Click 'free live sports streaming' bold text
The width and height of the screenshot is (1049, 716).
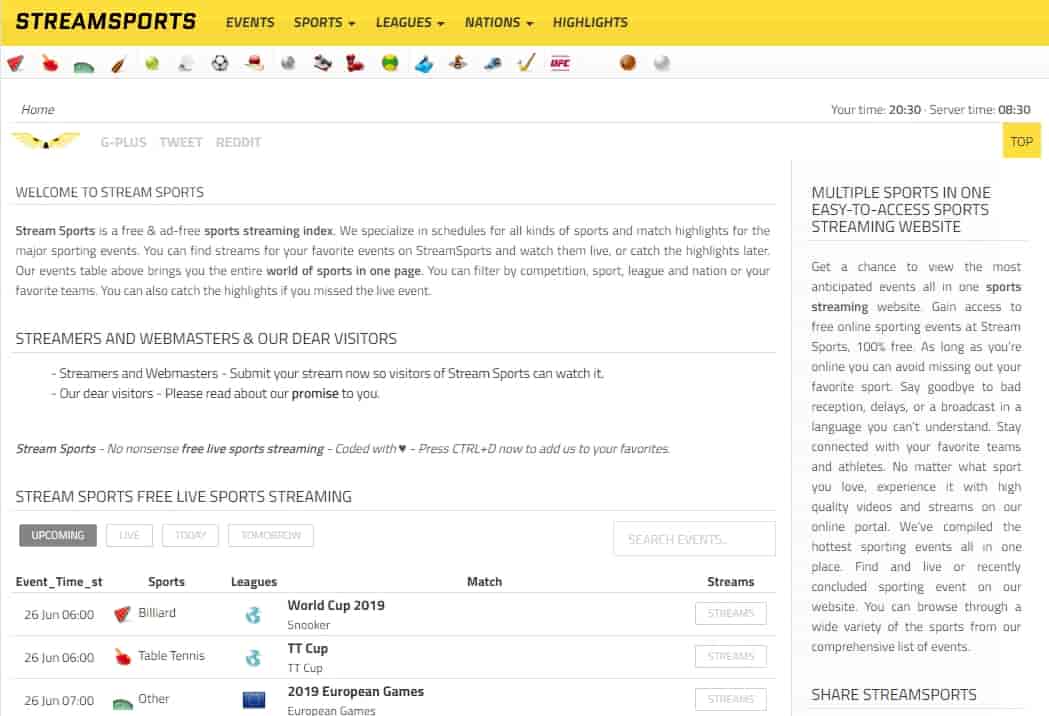pyautogui.click(x=253, y=448)
